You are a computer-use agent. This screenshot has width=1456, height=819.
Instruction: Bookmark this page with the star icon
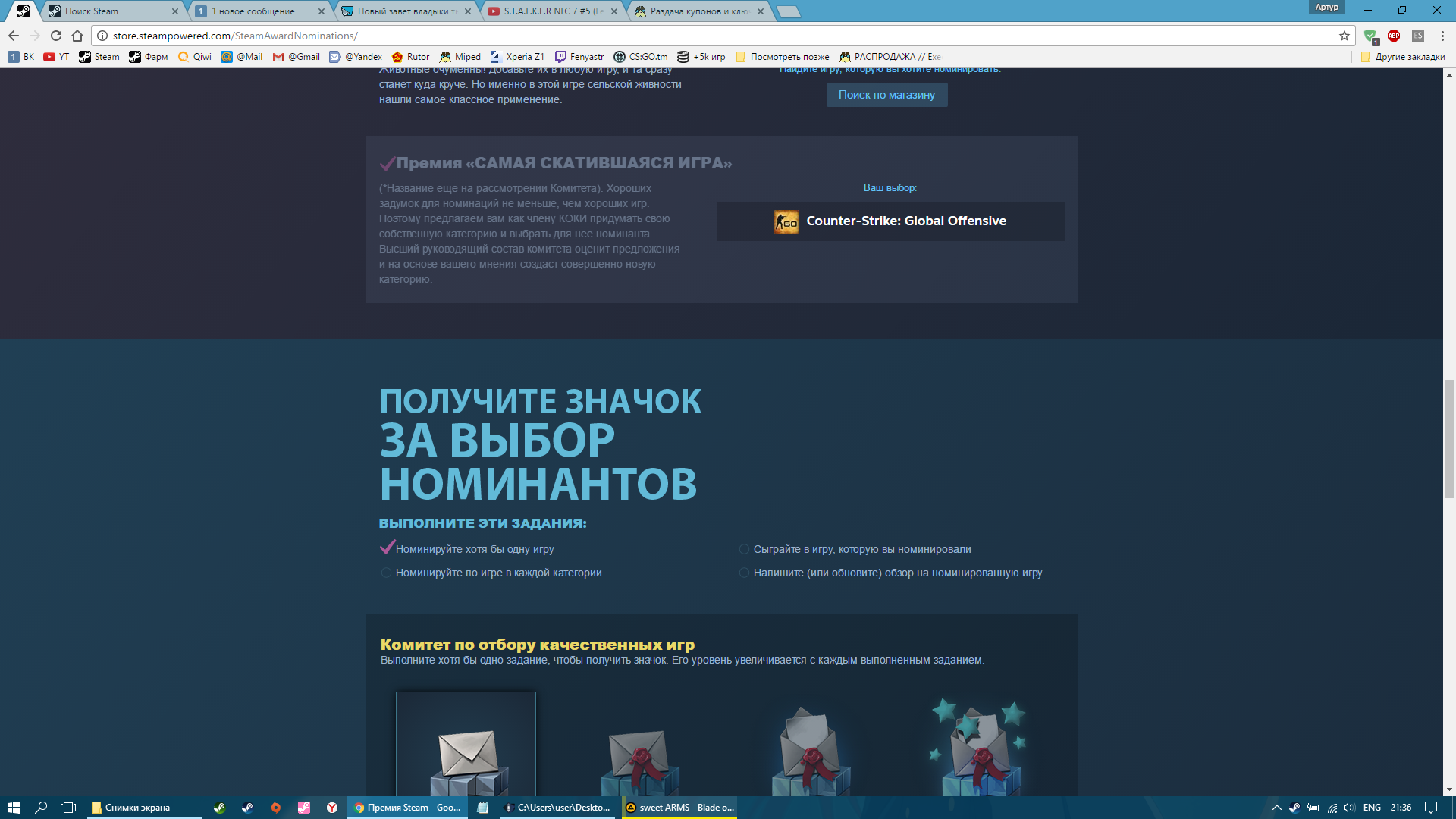[1345, 36]
